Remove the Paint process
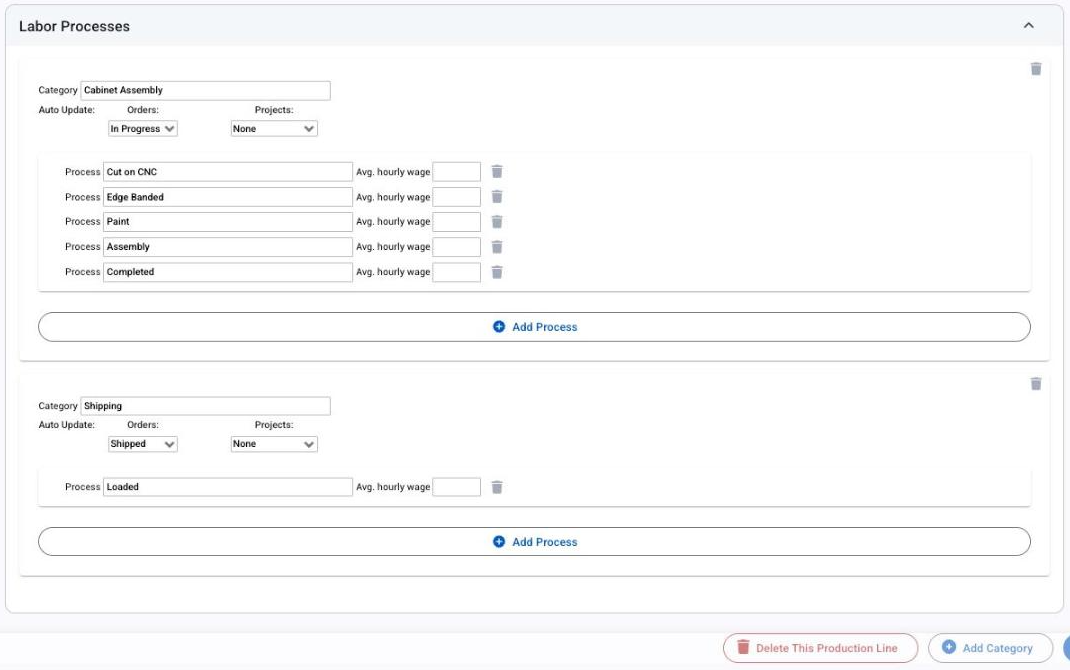Screen dimensions: 1070x670 (497, 222)
